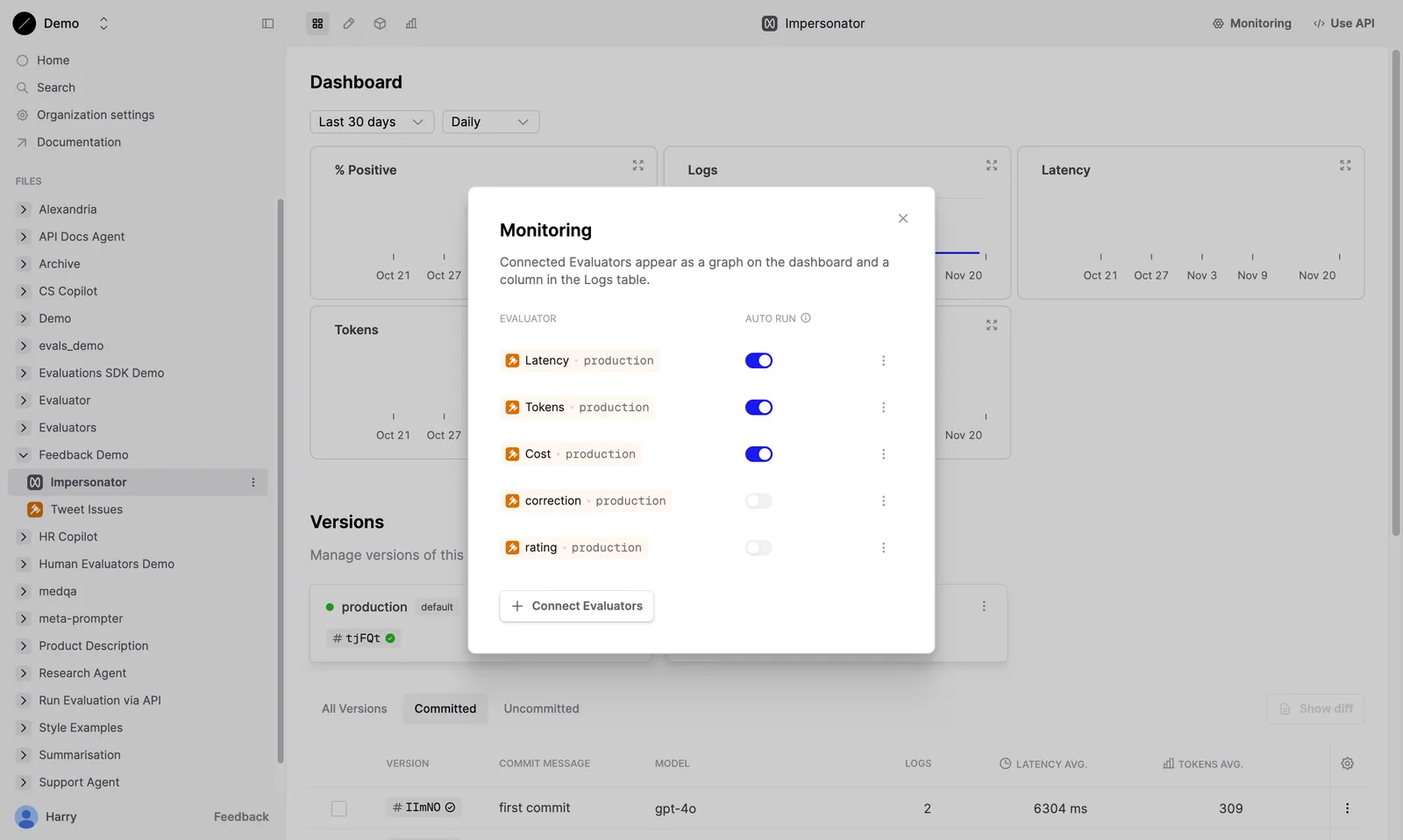Open options menu for Latency evaluator

883,360
